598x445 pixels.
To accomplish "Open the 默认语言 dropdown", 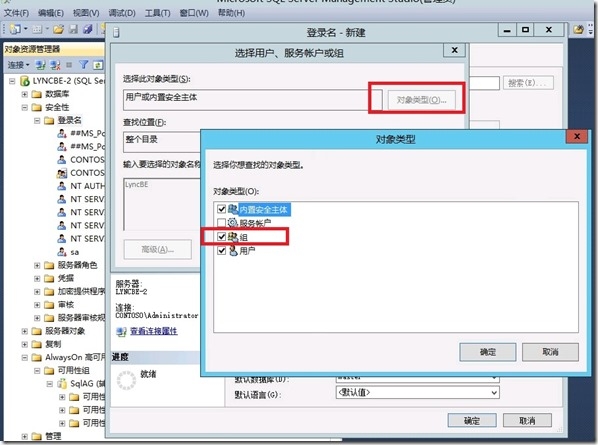I will tap(494, 392).
